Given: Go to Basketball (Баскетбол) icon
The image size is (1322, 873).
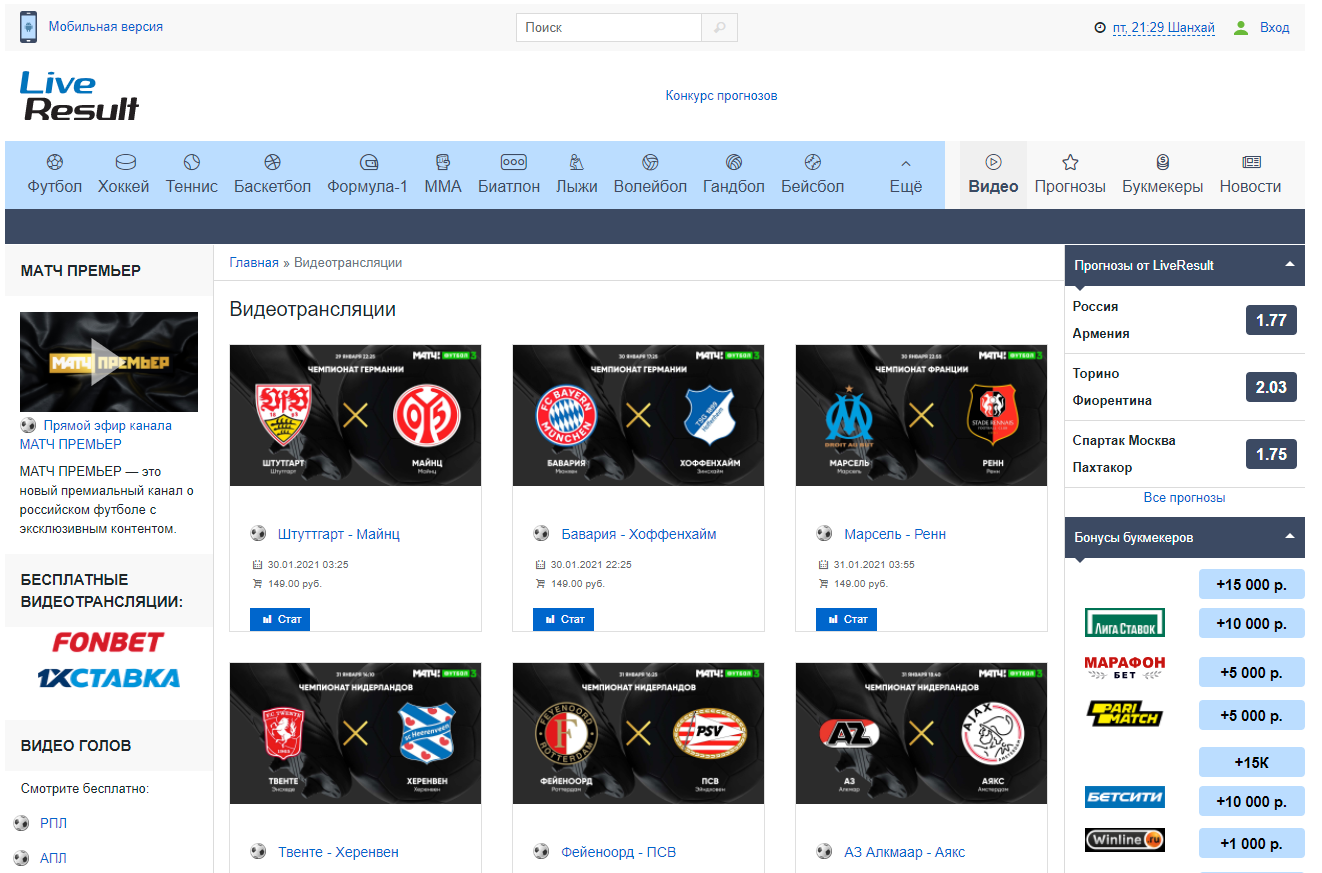Looking at the screenshot, I should 272,162.
